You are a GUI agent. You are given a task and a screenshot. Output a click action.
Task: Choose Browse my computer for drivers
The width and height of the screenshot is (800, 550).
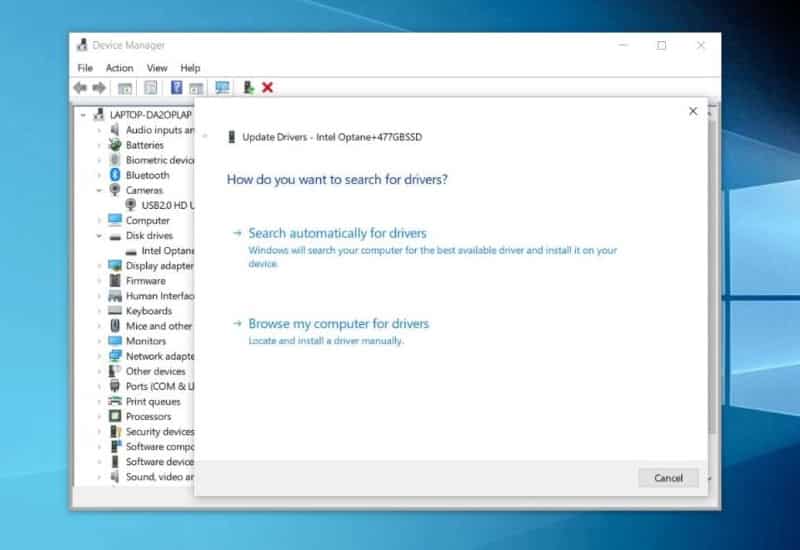(x=338, y=324)
